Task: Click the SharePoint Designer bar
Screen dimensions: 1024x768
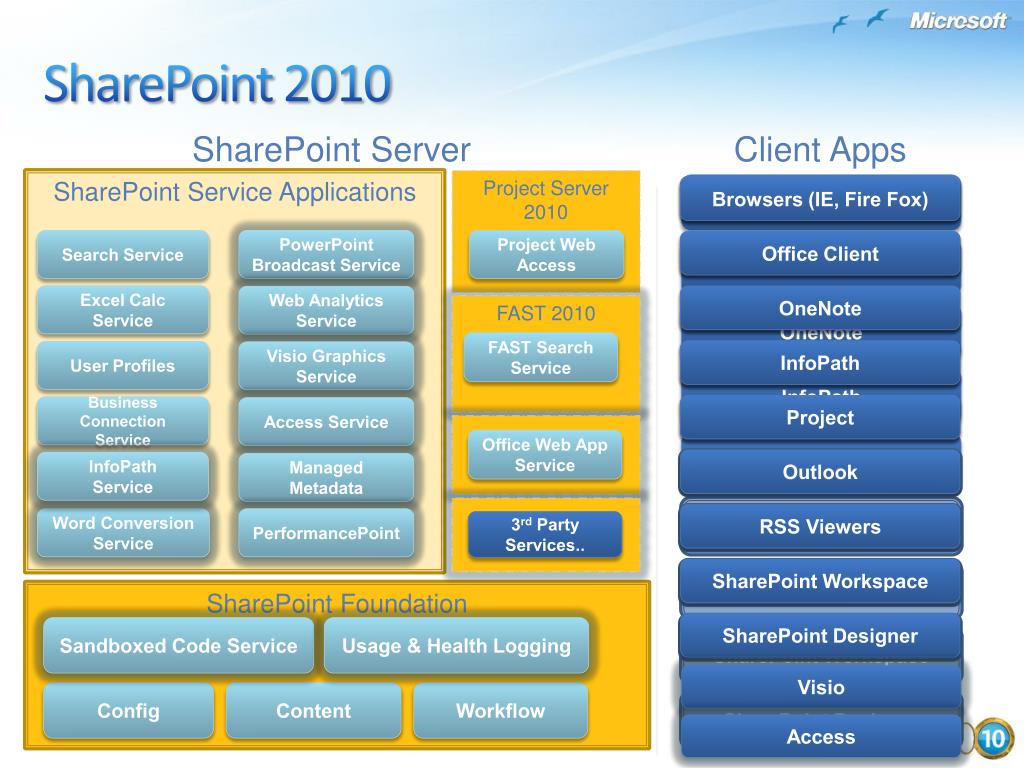Action: click(x=820, y=635)
